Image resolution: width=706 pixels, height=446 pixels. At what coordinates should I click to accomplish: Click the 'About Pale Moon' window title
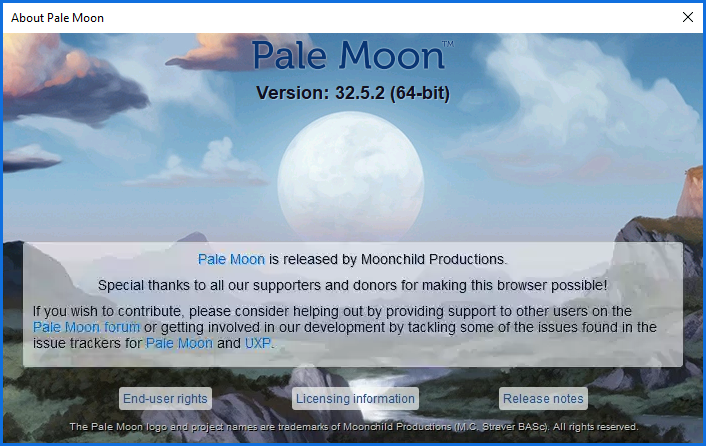click(x=58, y=18)
